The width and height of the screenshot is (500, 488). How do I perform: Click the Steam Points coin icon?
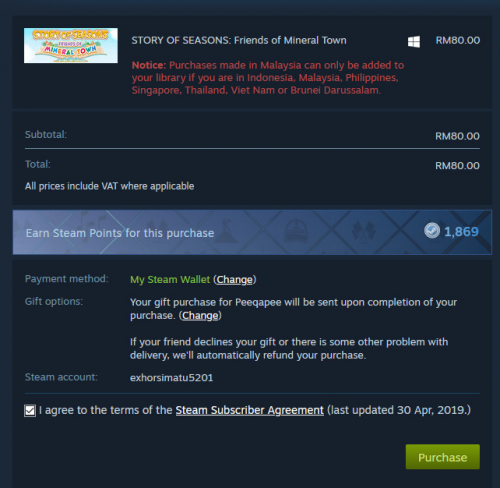432,231
